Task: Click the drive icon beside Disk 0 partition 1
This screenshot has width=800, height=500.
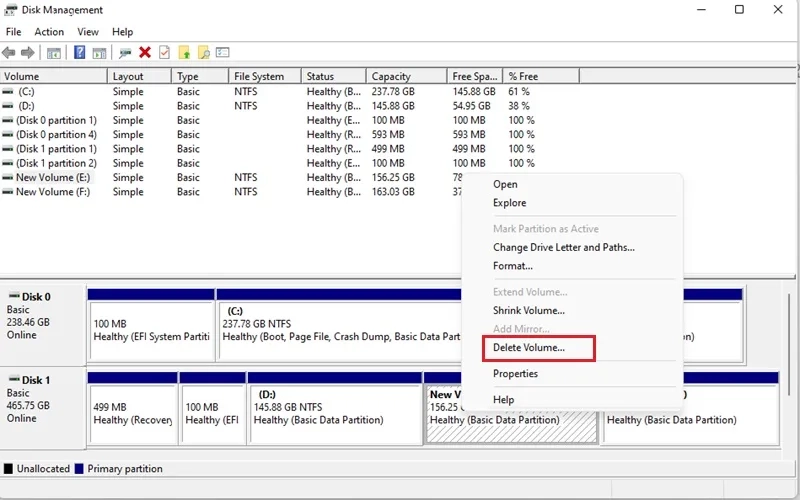Action: tap(8, 120)
